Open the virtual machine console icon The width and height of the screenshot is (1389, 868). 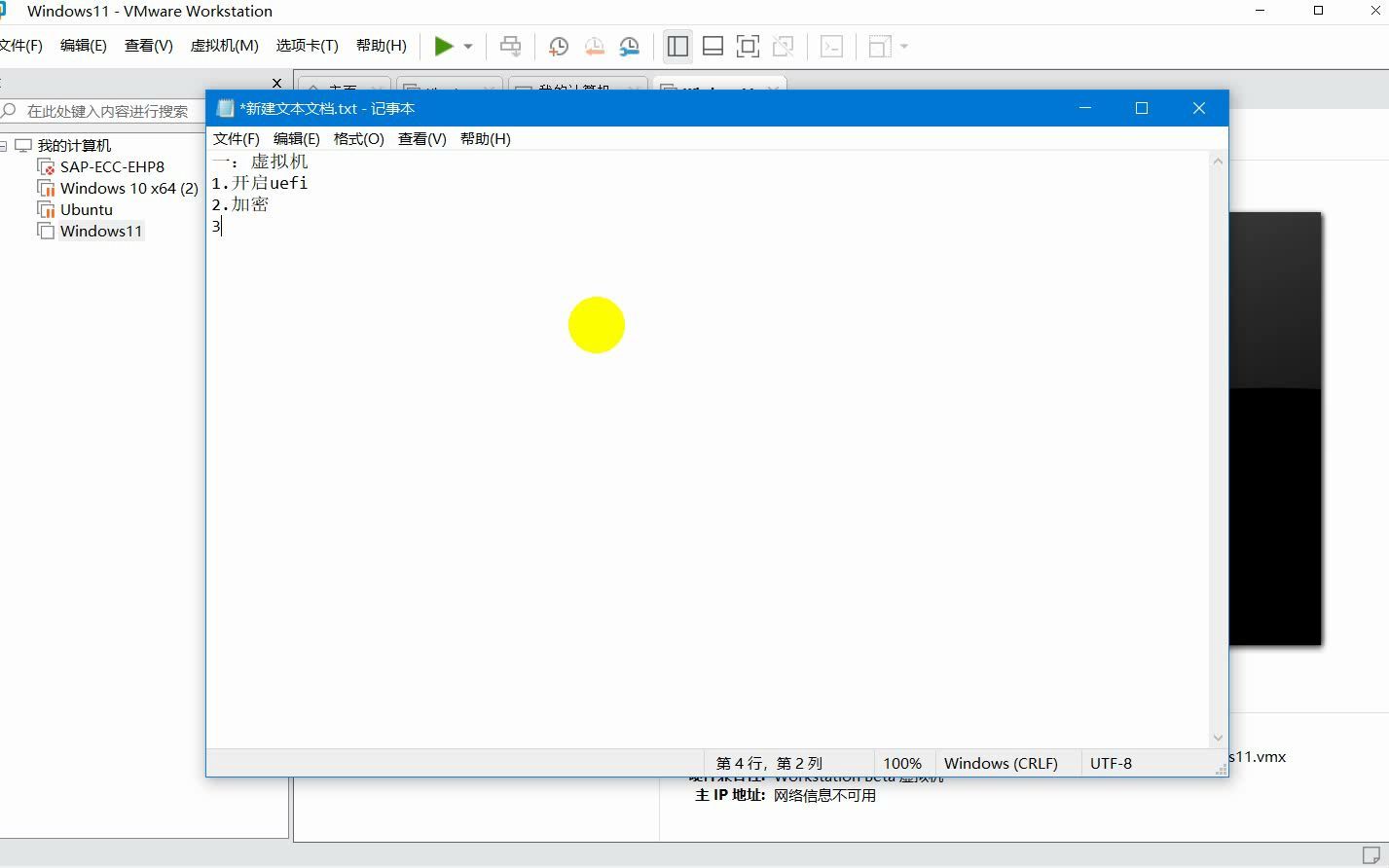click(831, 46)
